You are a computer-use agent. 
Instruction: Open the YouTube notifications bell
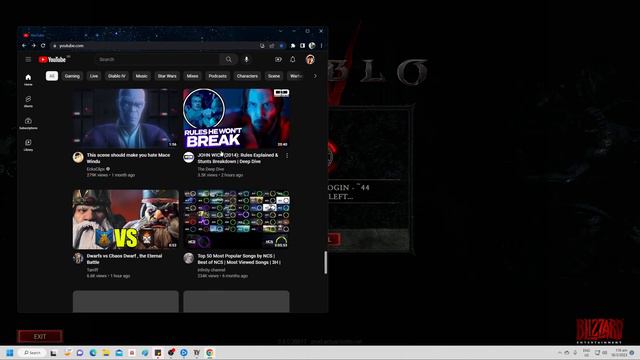coord(293,60)
